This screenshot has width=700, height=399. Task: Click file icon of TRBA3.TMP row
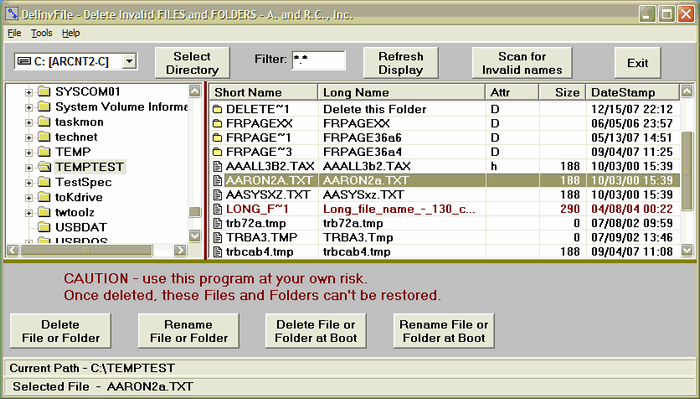tap(217, 238)
